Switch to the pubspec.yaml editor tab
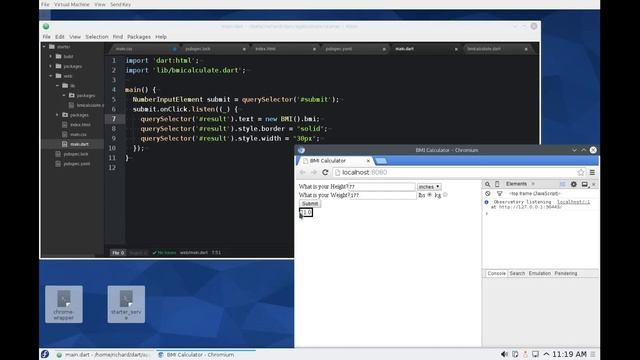Image resolution: width=640 pixels, height=360 pixels. (354, 49)
